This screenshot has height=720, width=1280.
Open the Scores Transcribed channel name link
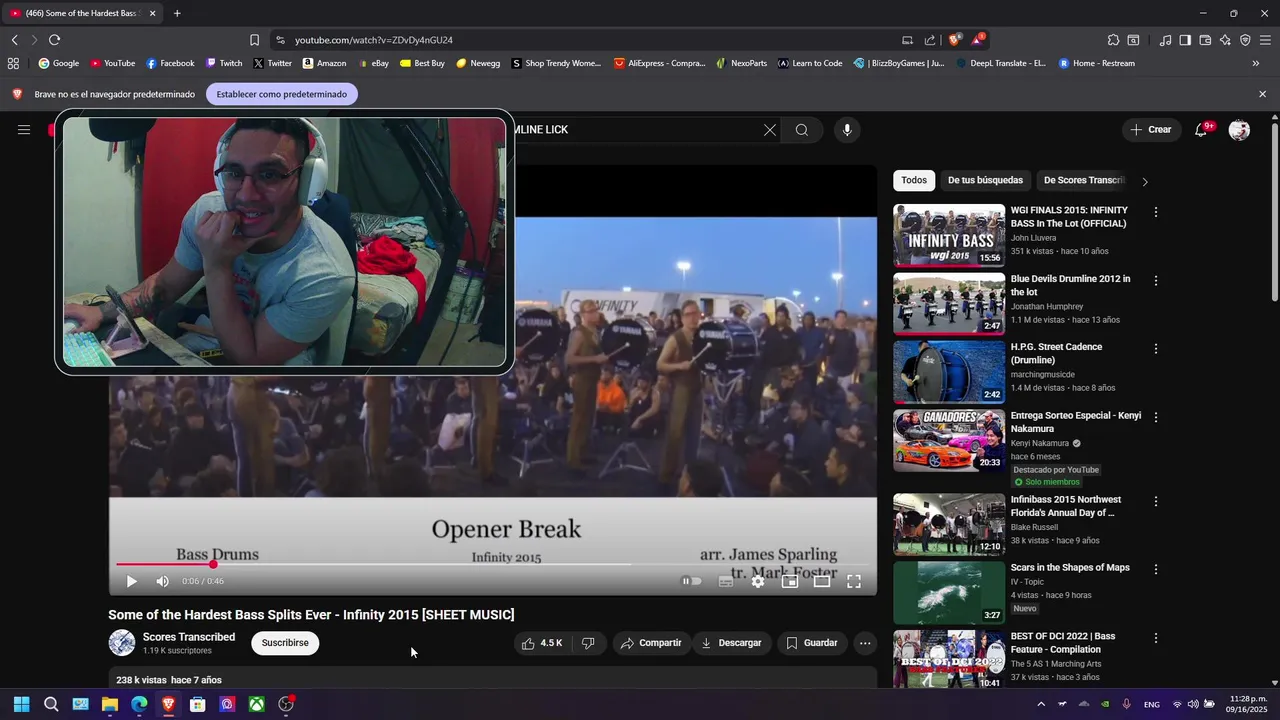coord(189,637)
